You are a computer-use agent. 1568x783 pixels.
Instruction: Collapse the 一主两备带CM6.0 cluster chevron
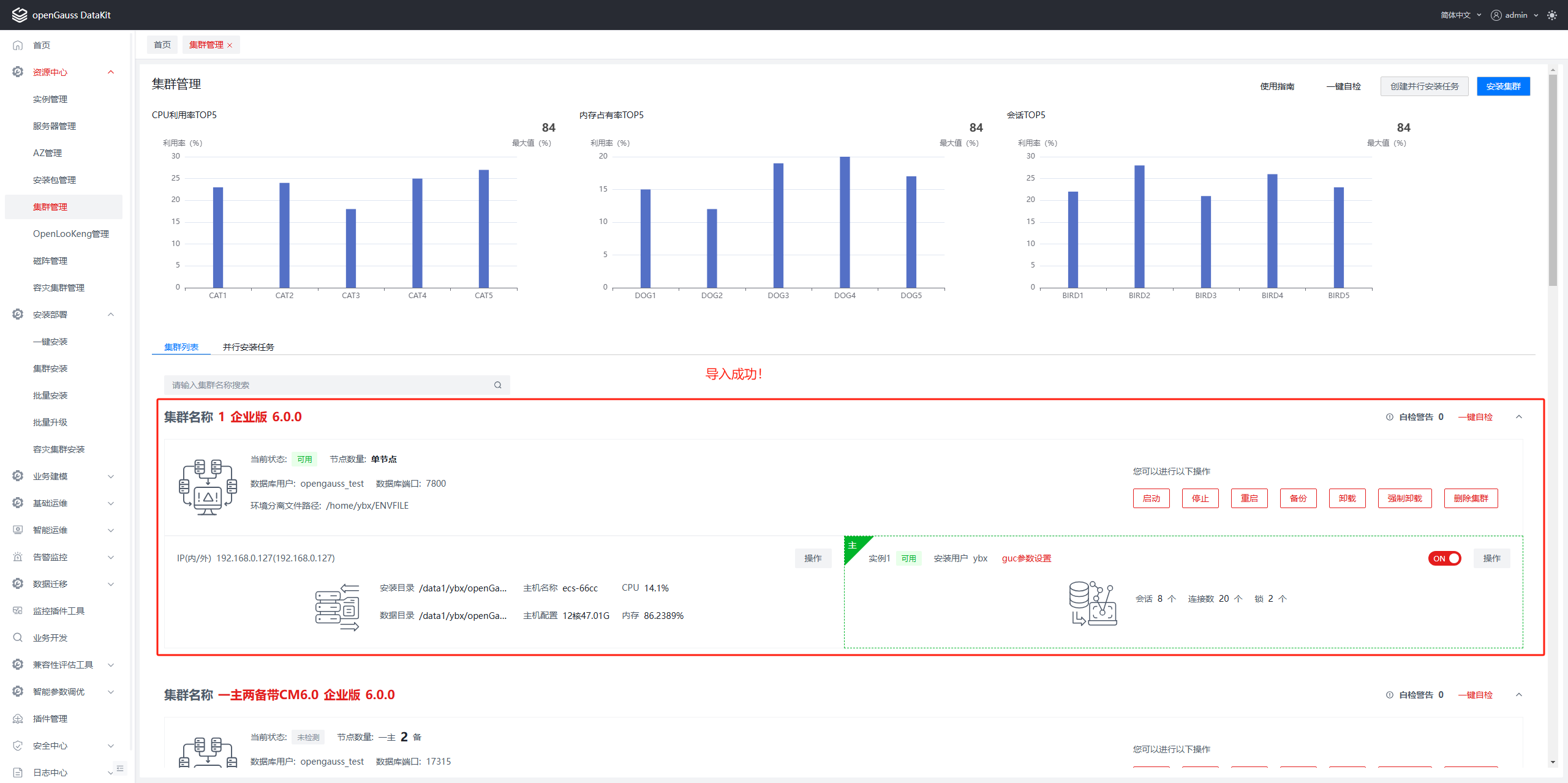click(x=1519, y=695)
